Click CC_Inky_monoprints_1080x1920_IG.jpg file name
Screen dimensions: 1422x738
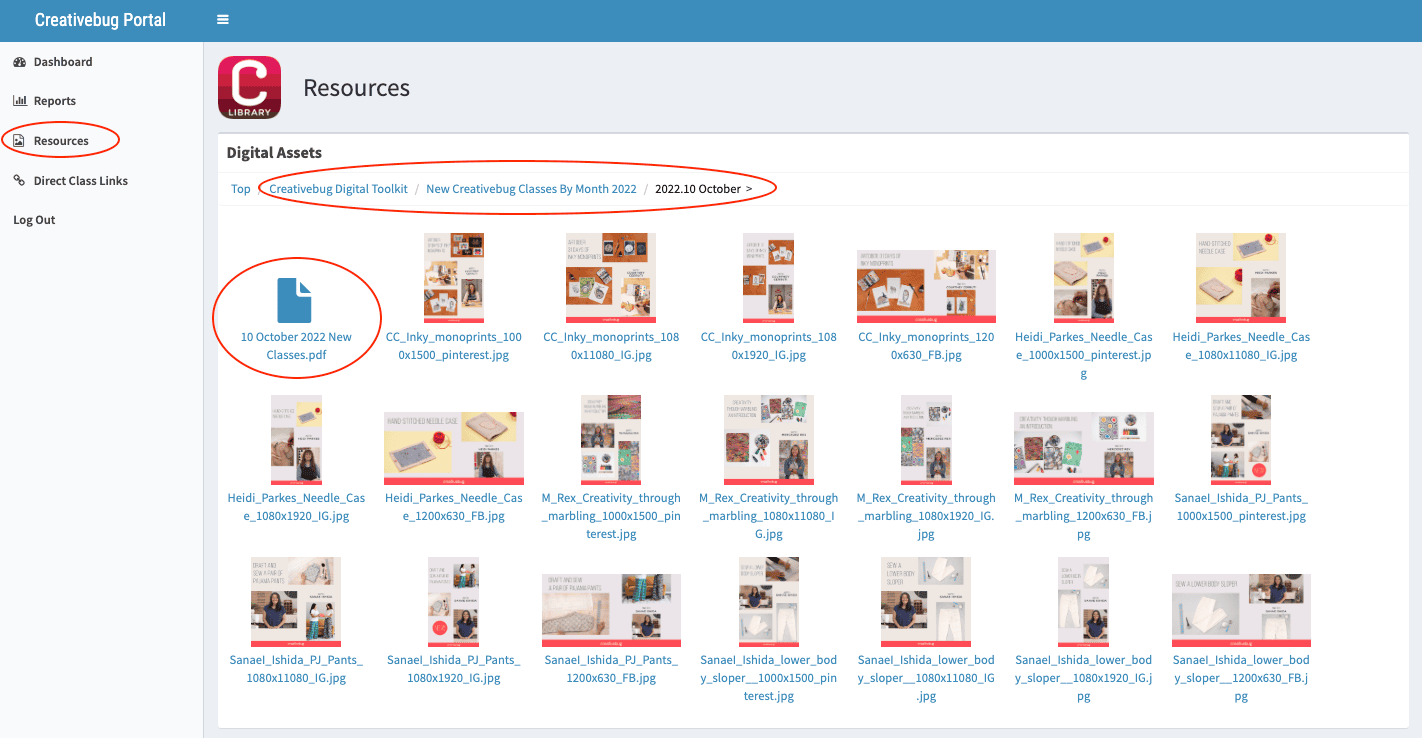769,346
